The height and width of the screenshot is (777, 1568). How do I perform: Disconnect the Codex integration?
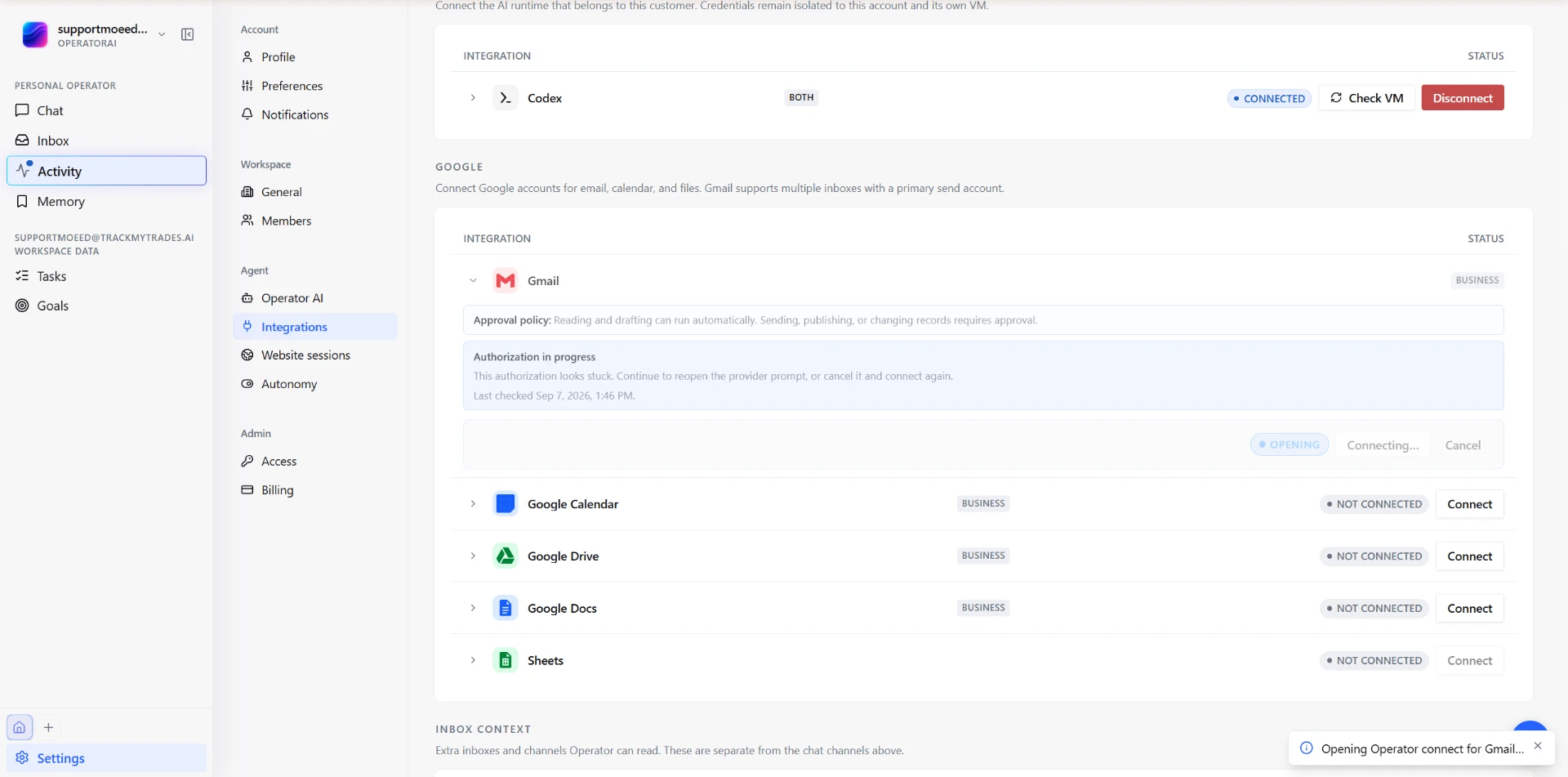pos(1463,98)
